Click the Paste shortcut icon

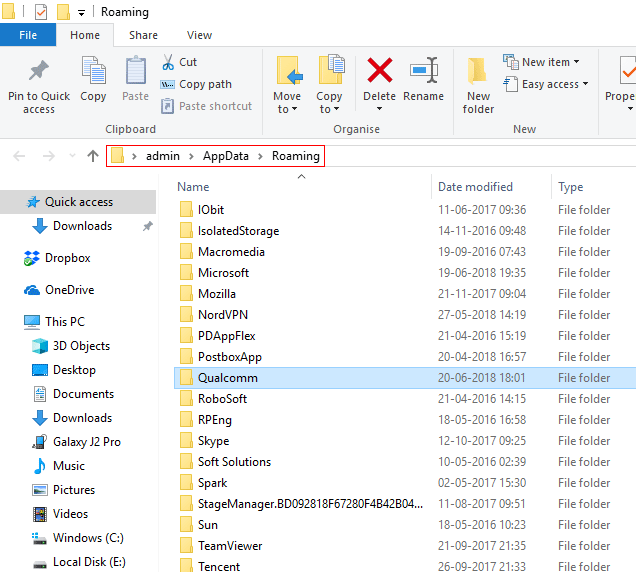tap(168, 106)
